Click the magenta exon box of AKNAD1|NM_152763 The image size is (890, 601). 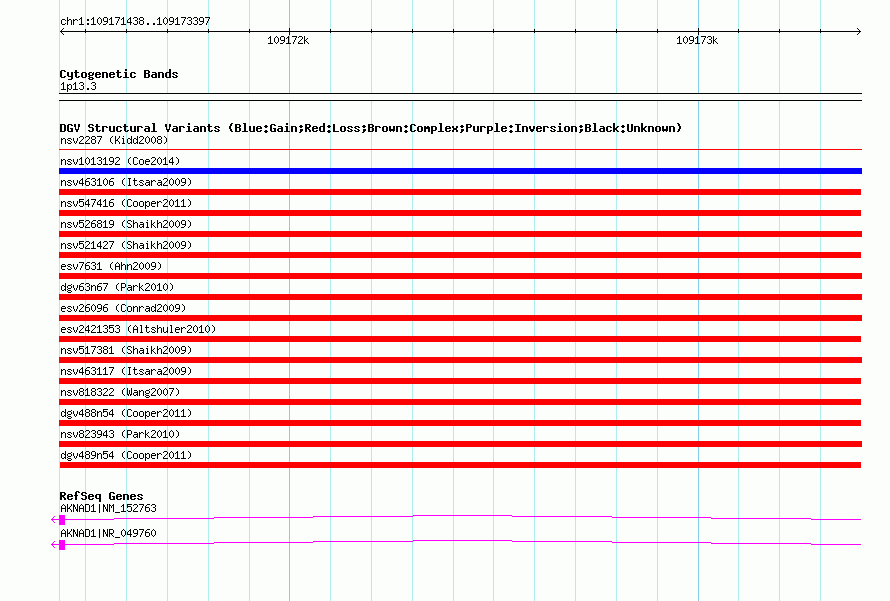pyautogui.click(x=62, y=519)
